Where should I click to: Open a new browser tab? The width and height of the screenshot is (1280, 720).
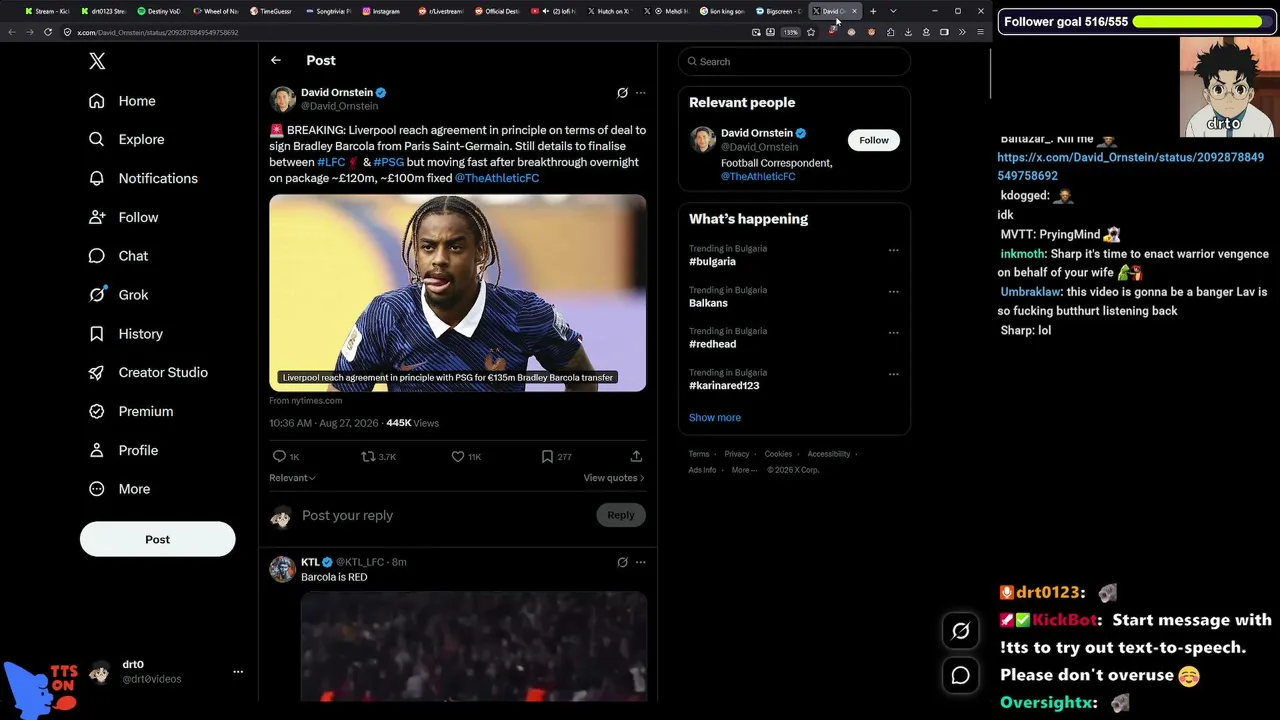pyautogui.click(x=873, y=11)
